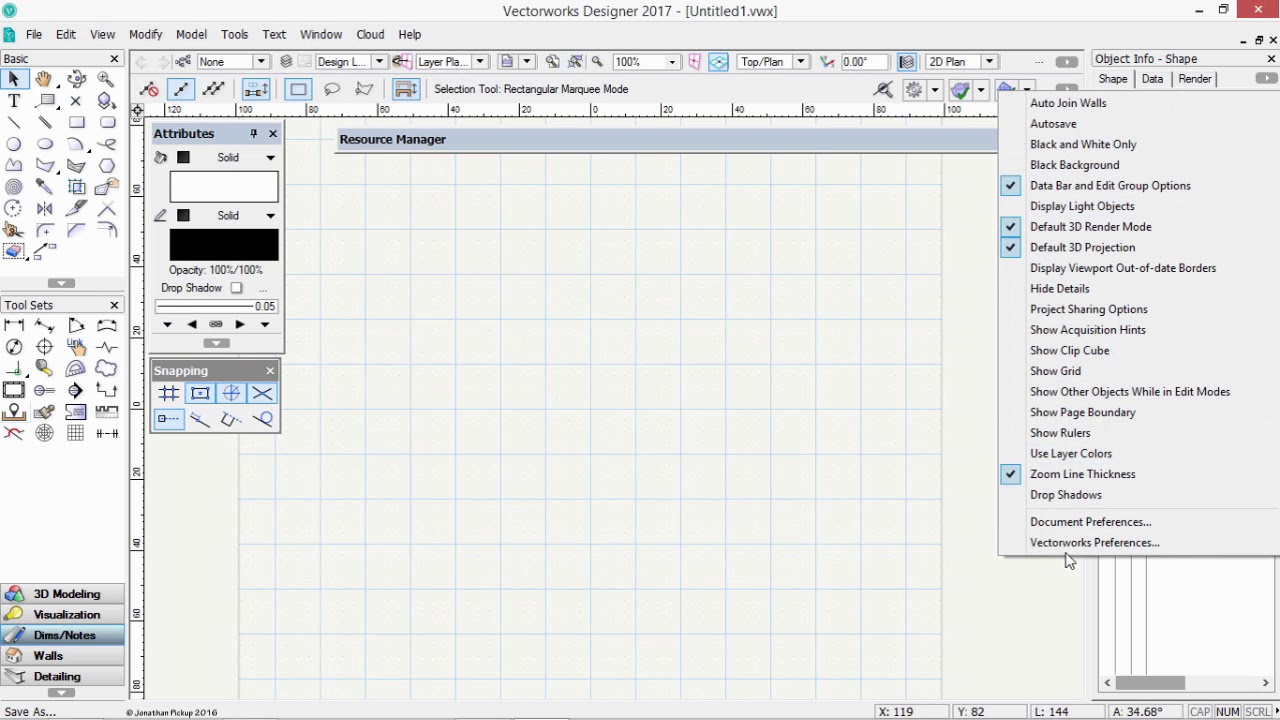Viewport: 1280px width, 720px height.
Task: Select the Selection arrow tool
Action: [14, 79]
